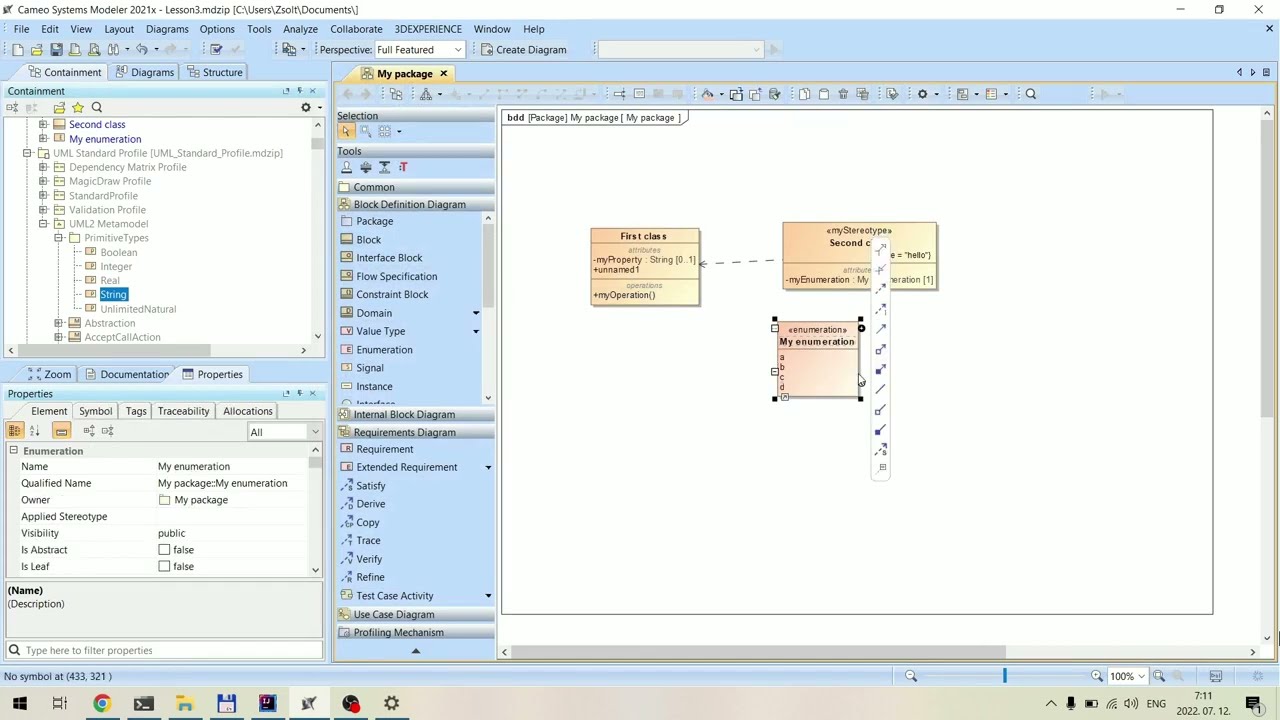Expand the Second class tree node
This screenshot has width=1280, height=720.
(43, 124)
